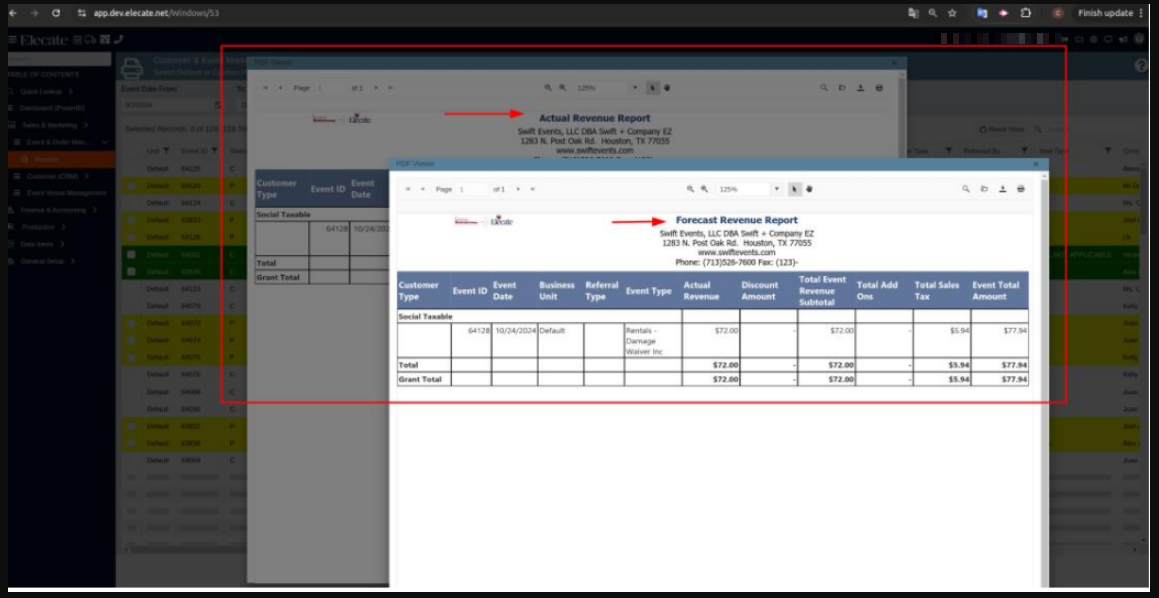Image resolution: width=1159 pixels, height=598 pixels.
Task: Open file icon in front PDF viewer
Action: point(984,189)
